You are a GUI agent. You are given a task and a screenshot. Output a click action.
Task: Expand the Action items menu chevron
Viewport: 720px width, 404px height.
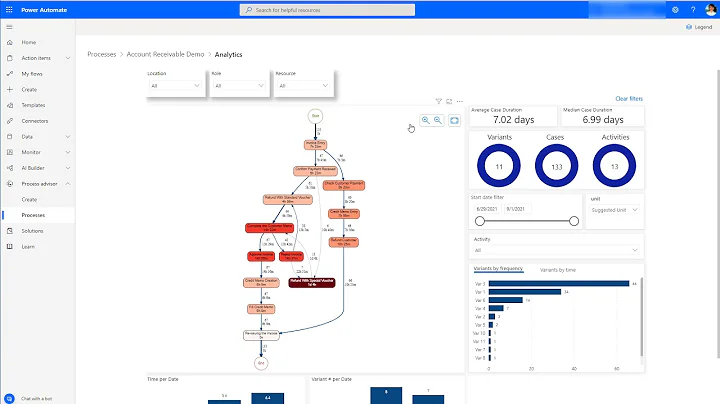coord(68,58)
